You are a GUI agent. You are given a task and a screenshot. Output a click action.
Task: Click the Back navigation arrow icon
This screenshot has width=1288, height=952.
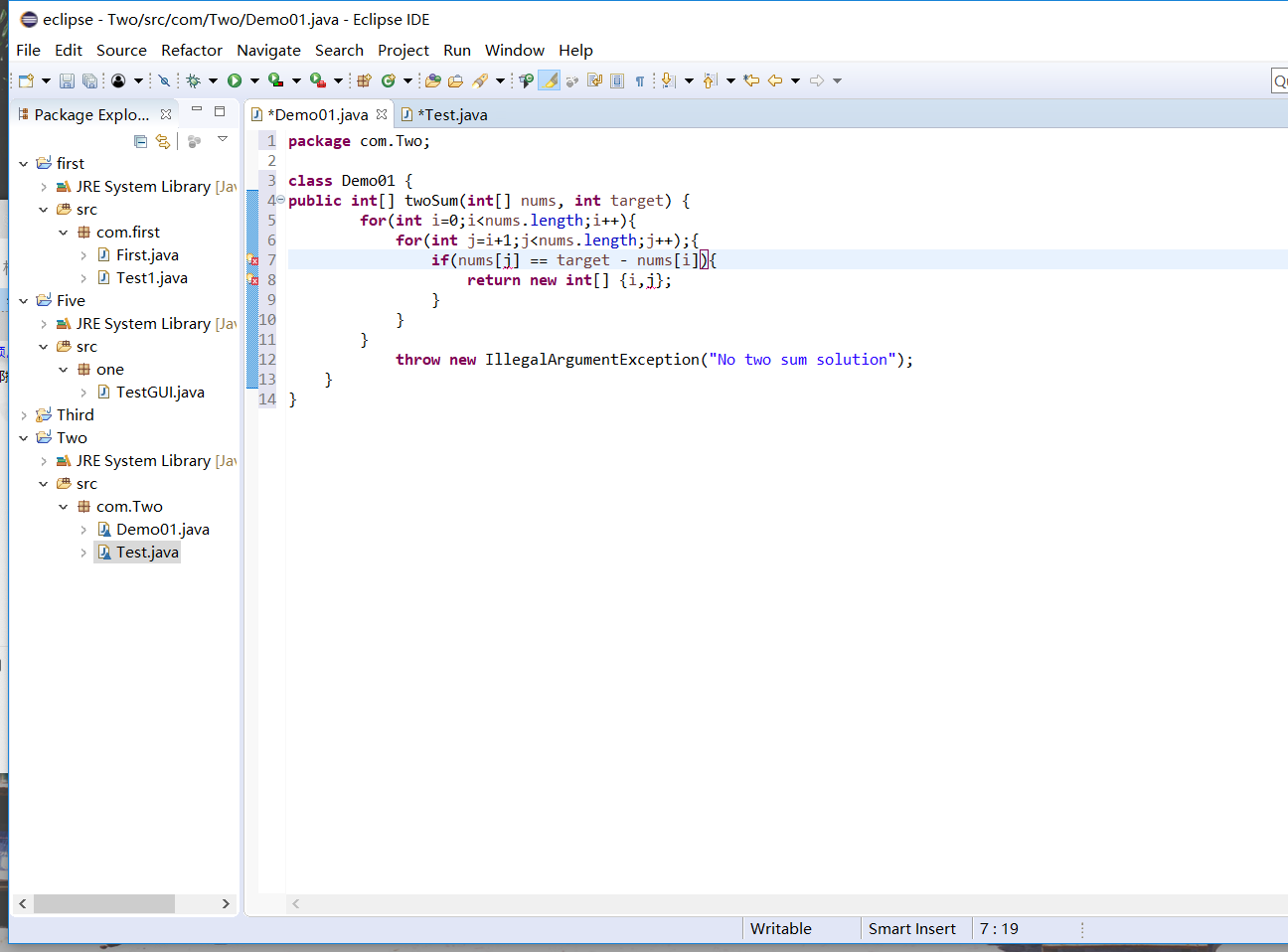click(x=775, y=80)
